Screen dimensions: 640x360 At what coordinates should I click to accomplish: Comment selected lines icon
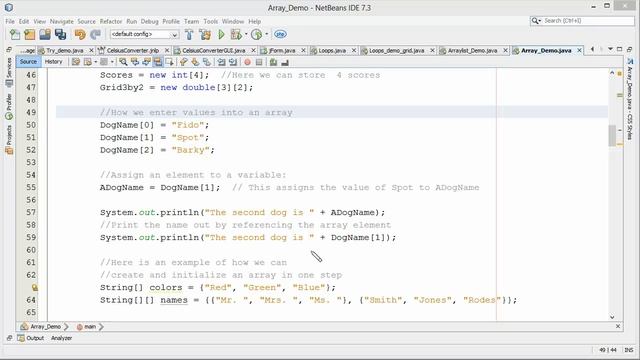273,62
